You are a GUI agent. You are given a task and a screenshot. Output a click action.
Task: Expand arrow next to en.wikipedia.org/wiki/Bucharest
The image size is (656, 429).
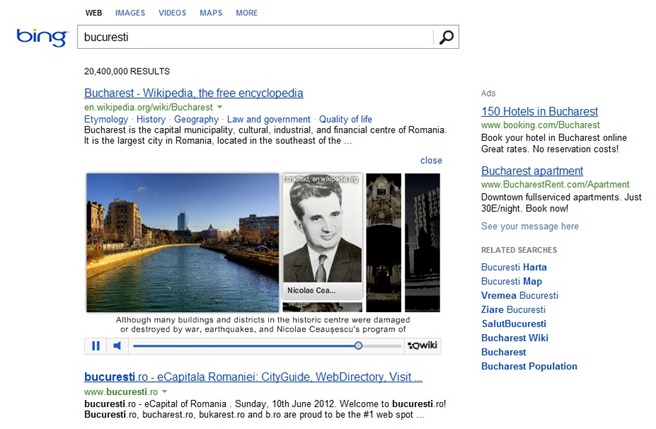pyautogui.click(x=220, y=107)
